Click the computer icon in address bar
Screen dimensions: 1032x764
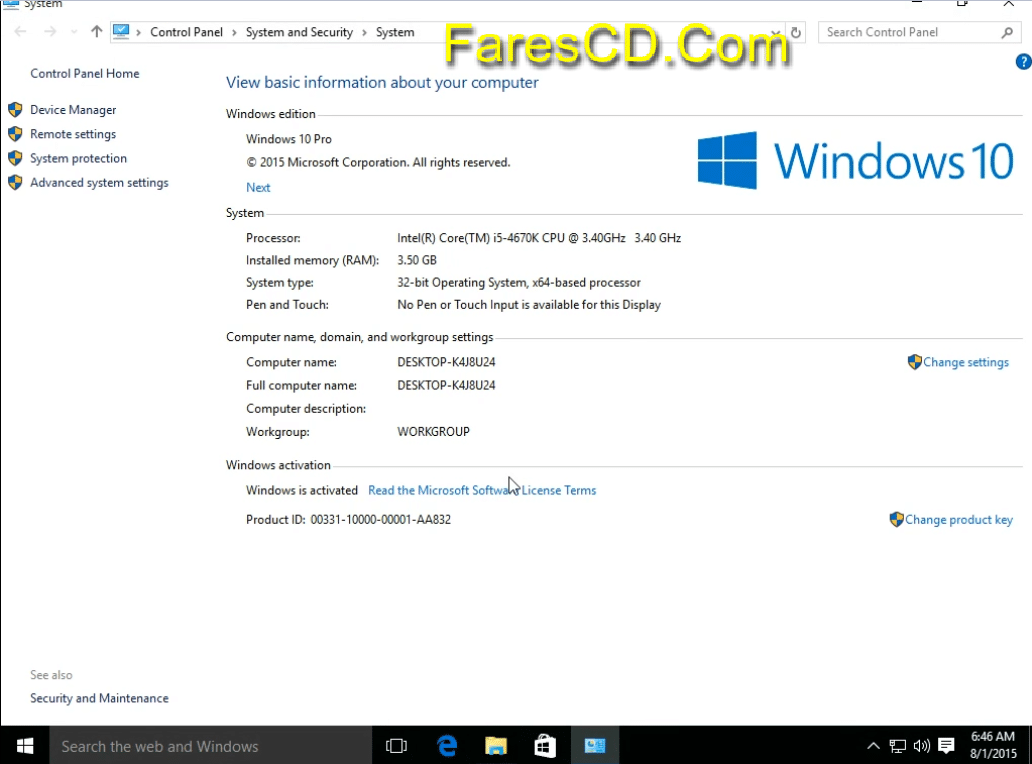pos(121,32)
